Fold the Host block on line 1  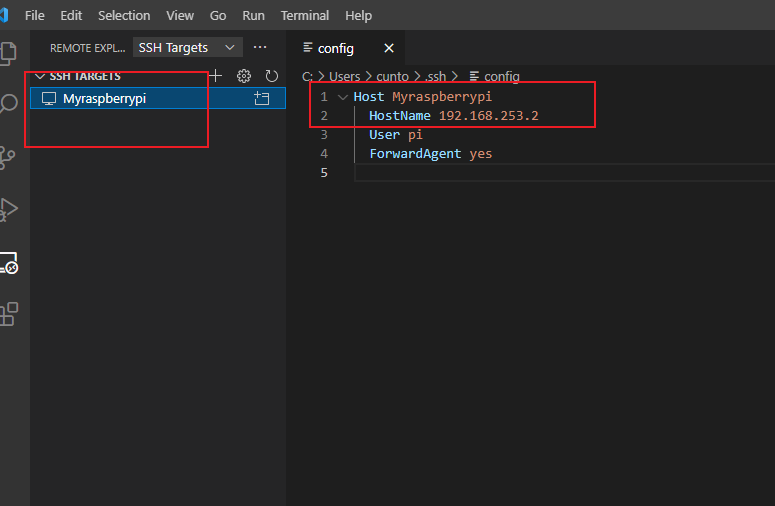pos(343,97)
